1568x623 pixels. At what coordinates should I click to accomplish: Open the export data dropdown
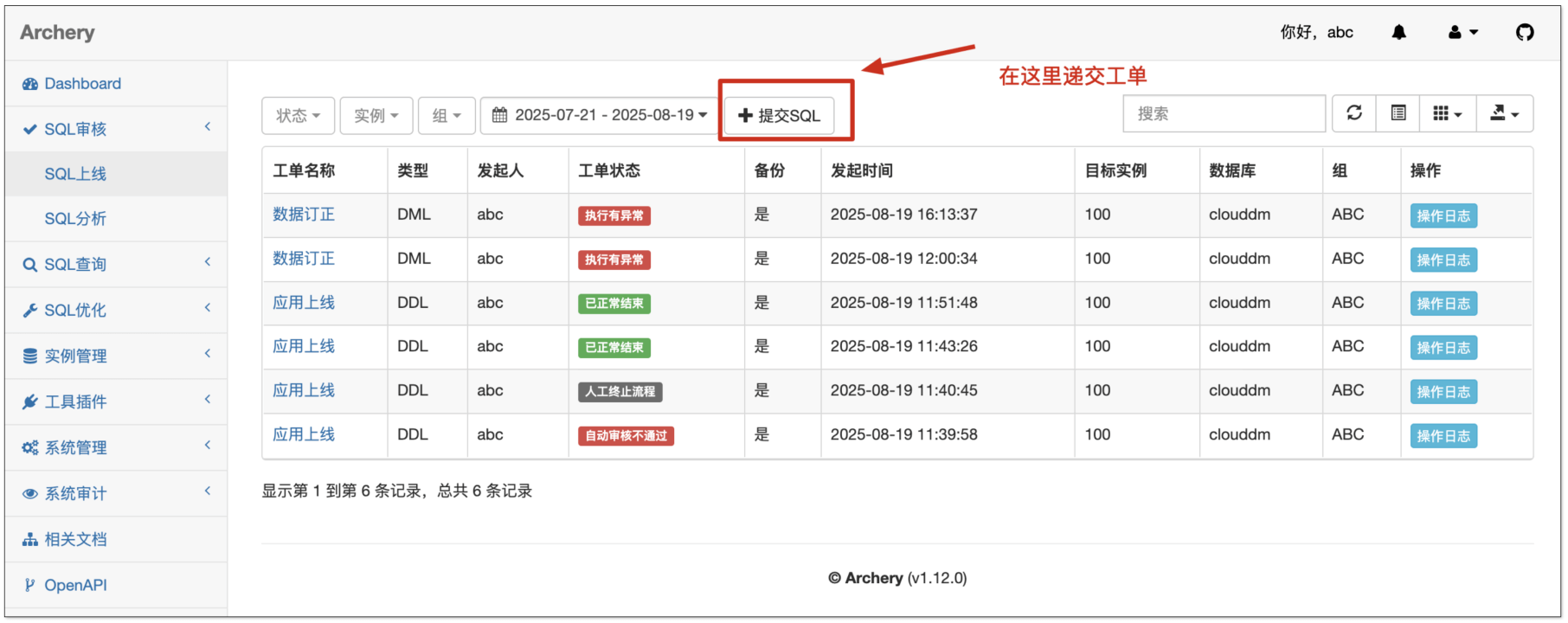1504,113
